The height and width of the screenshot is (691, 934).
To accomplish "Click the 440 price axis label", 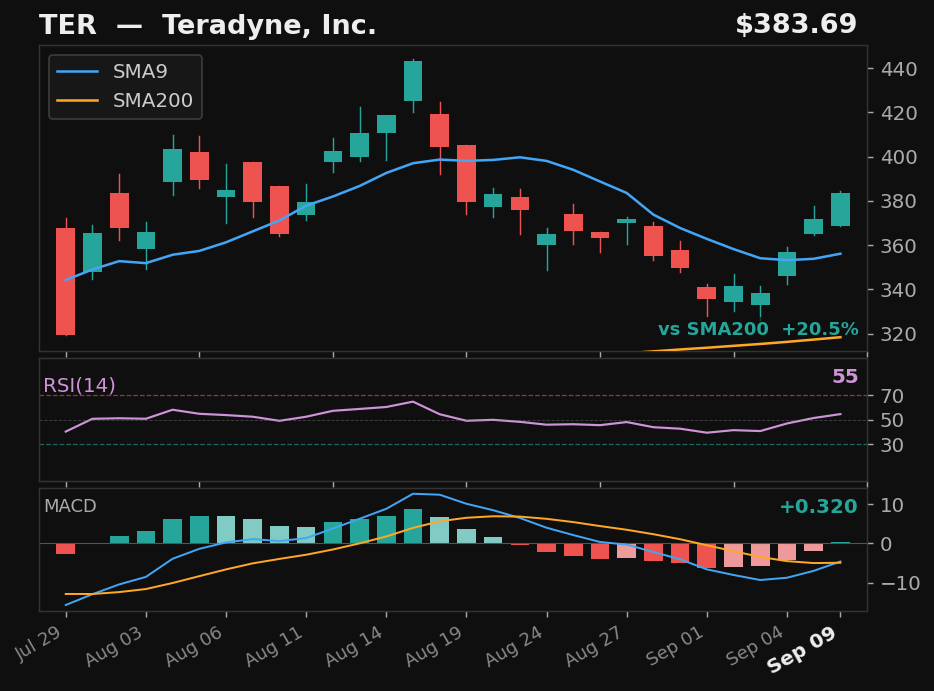I will (899, 69).
